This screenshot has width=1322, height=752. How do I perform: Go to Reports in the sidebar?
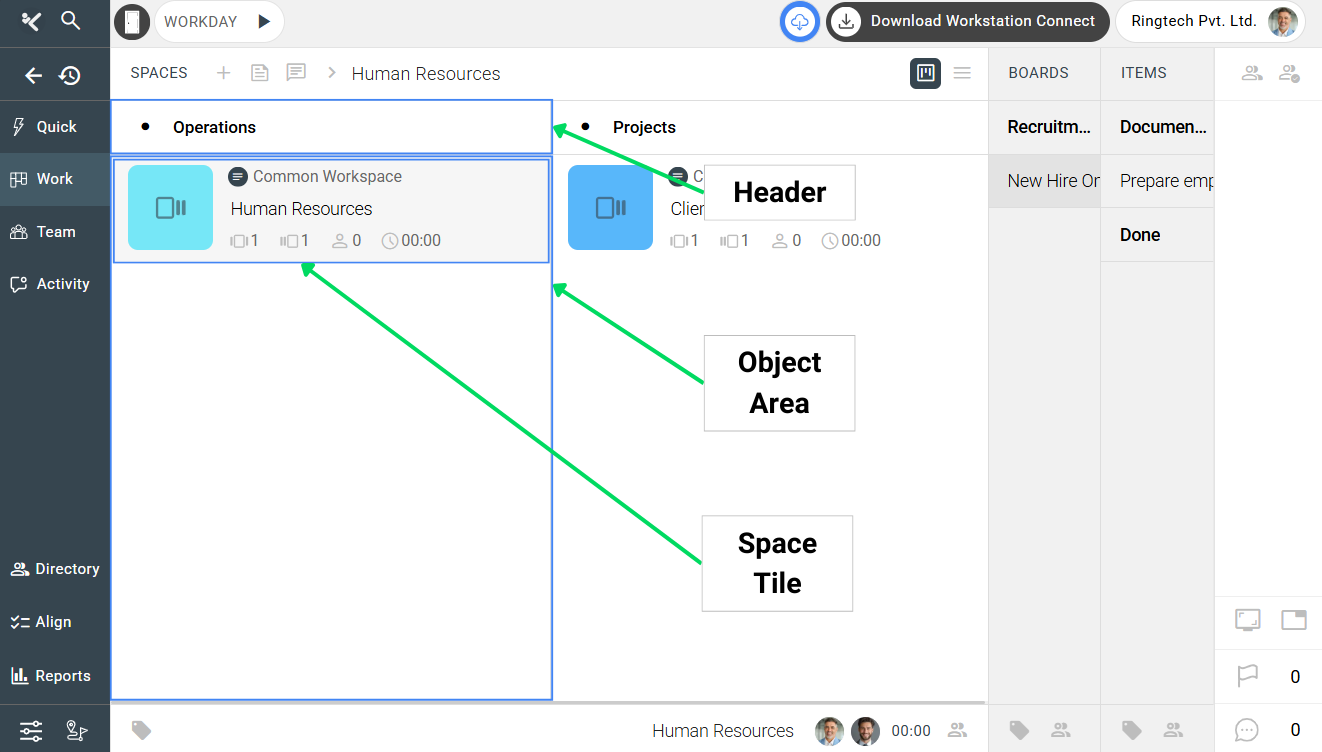55,676
